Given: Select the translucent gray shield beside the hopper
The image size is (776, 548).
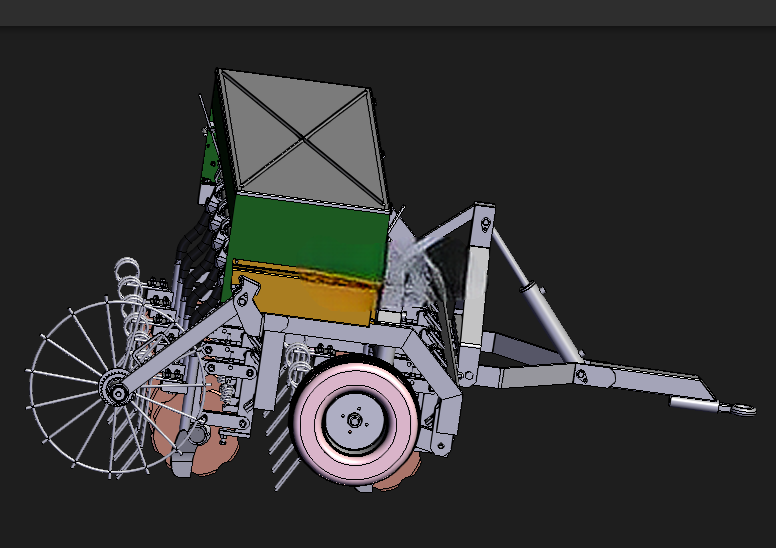Looking at the screenshot, I should coord(426,272).
